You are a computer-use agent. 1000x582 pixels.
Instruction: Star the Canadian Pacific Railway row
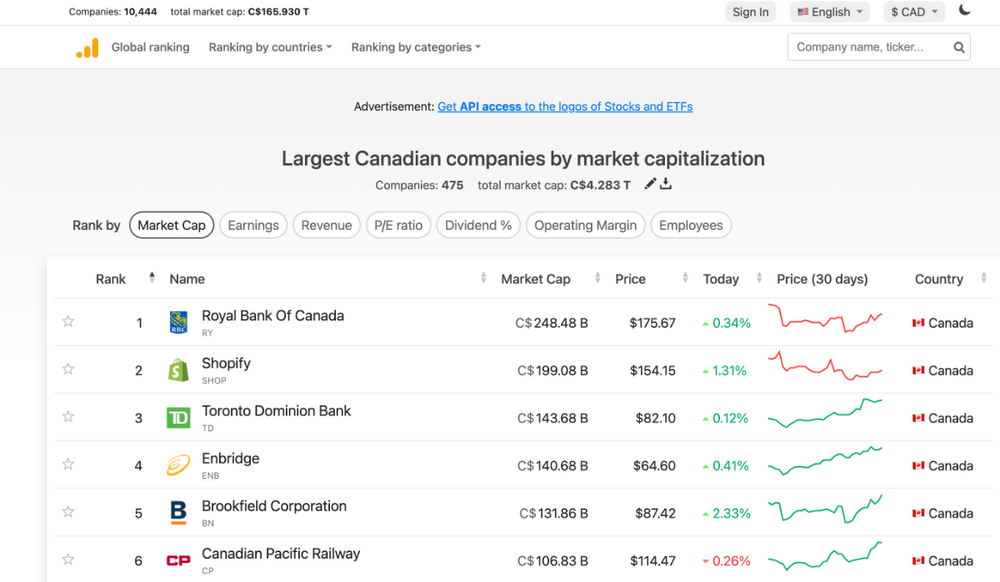pyautogui.click(x=68, y=559)
